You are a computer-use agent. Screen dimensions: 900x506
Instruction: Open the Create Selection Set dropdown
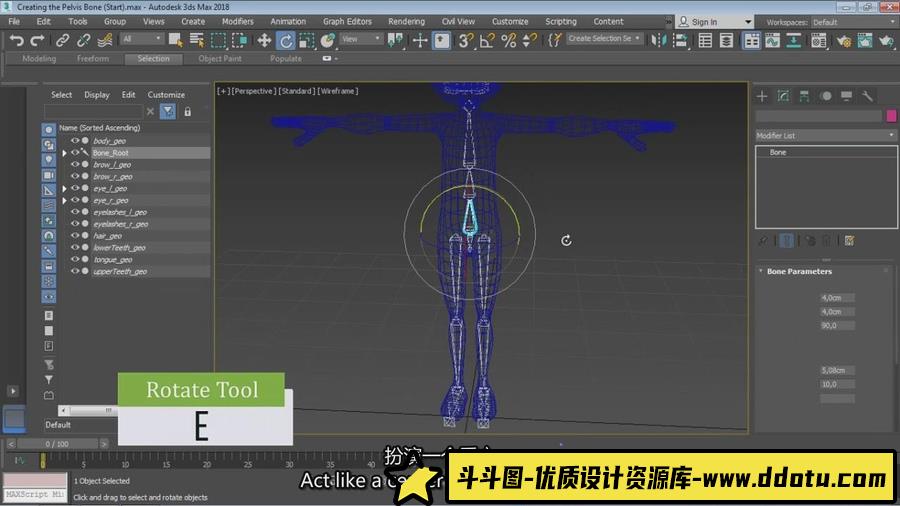click(x=604, y=38)
